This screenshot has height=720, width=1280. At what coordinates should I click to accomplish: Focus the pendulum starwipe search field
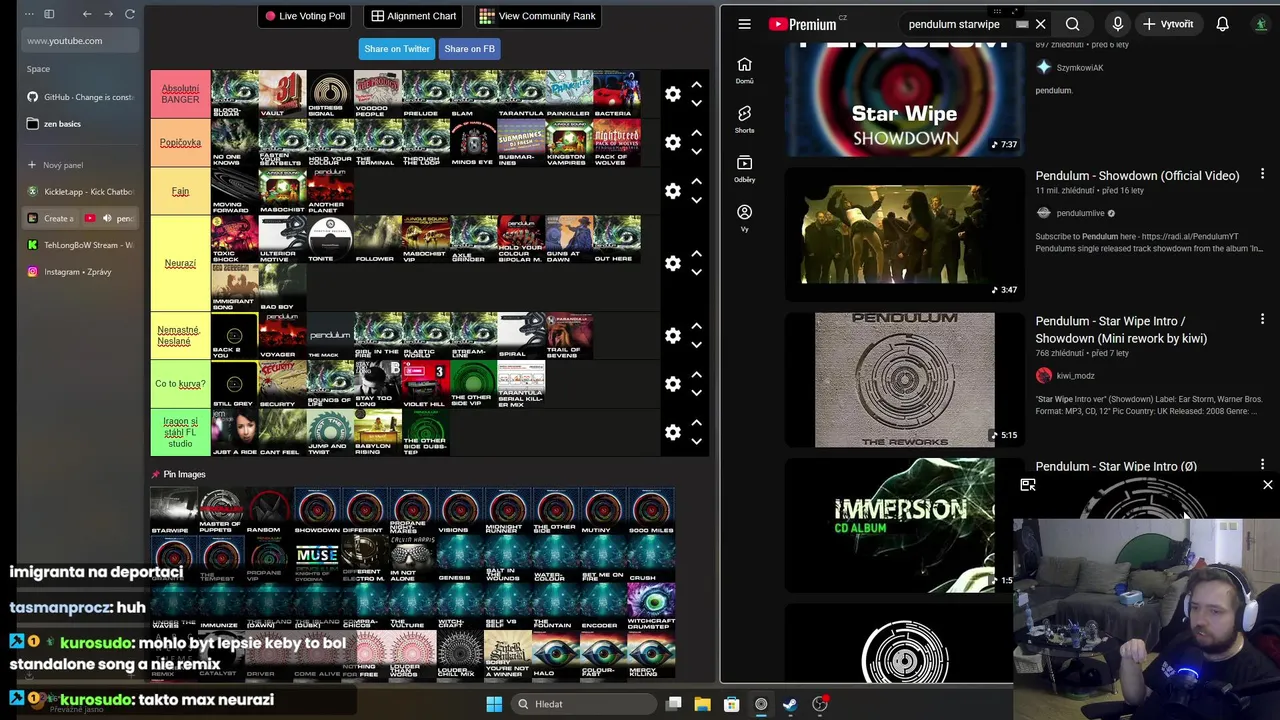[x=954, y=24]
